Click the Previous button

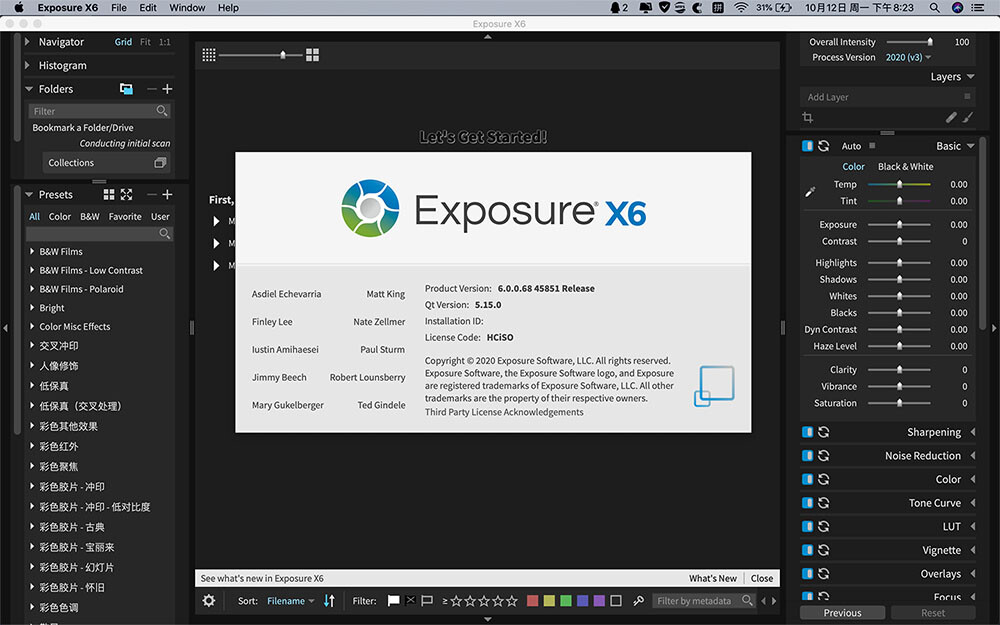842,613
